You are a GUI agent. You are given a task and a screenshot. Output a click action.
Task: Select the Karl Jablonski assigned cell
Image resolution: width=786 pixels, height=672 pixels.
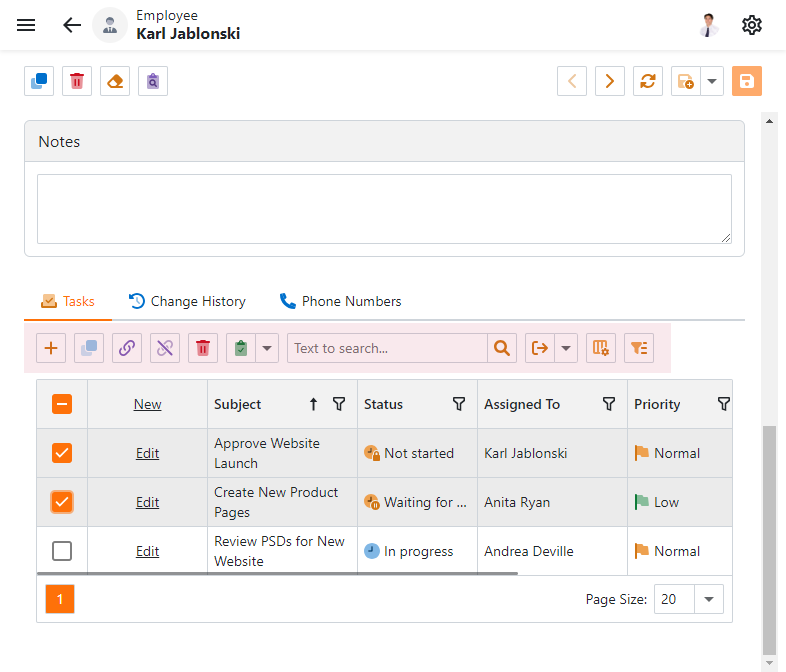[552, 453]
